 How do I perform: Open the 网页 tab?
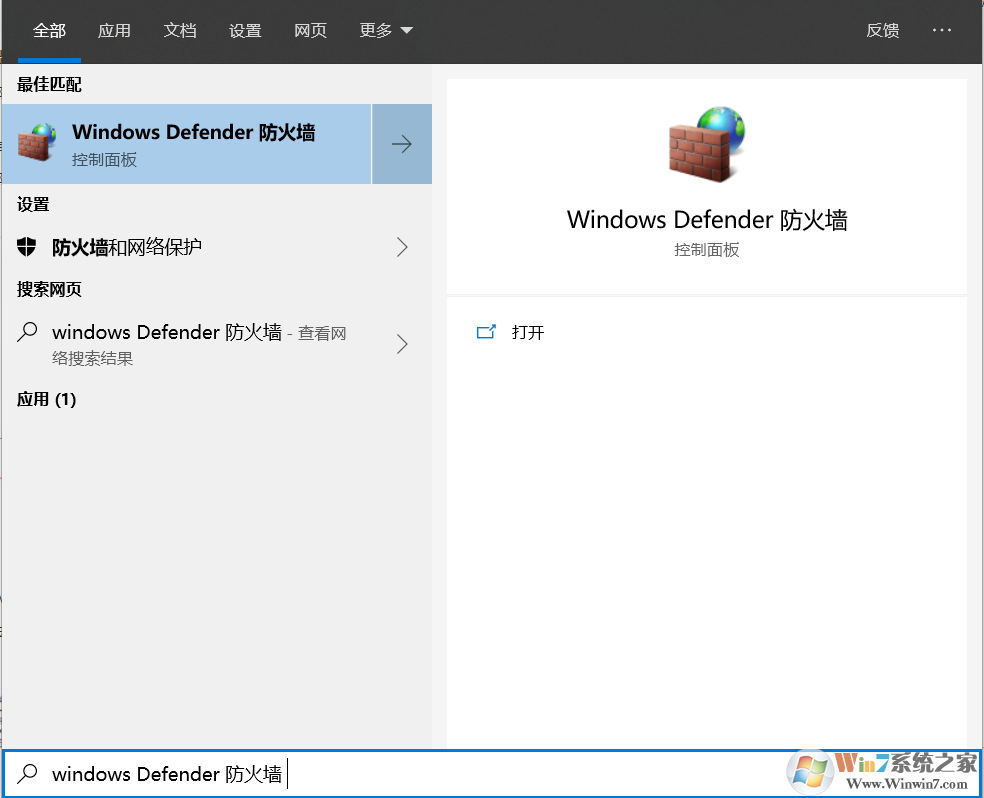[310, 30]
